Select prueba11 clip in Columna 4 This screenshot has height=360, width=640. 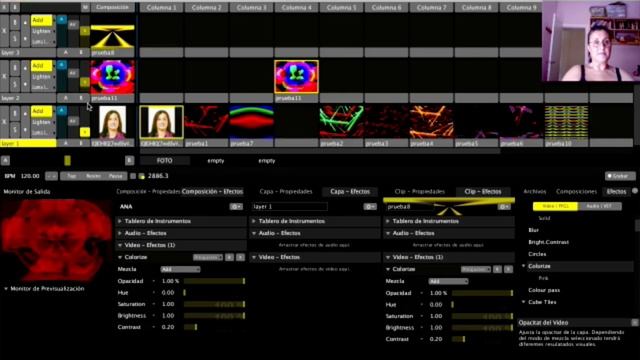pos(296,77)
